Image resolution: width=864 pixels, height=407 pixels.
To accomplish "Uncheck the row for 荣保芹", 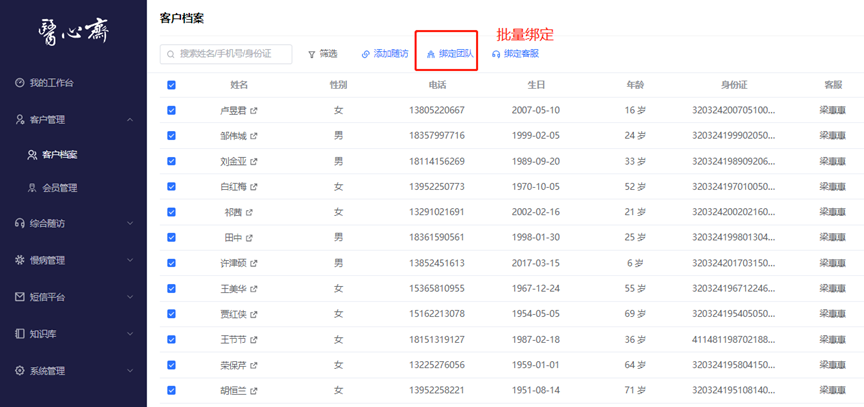I will (x=171, y=365).
